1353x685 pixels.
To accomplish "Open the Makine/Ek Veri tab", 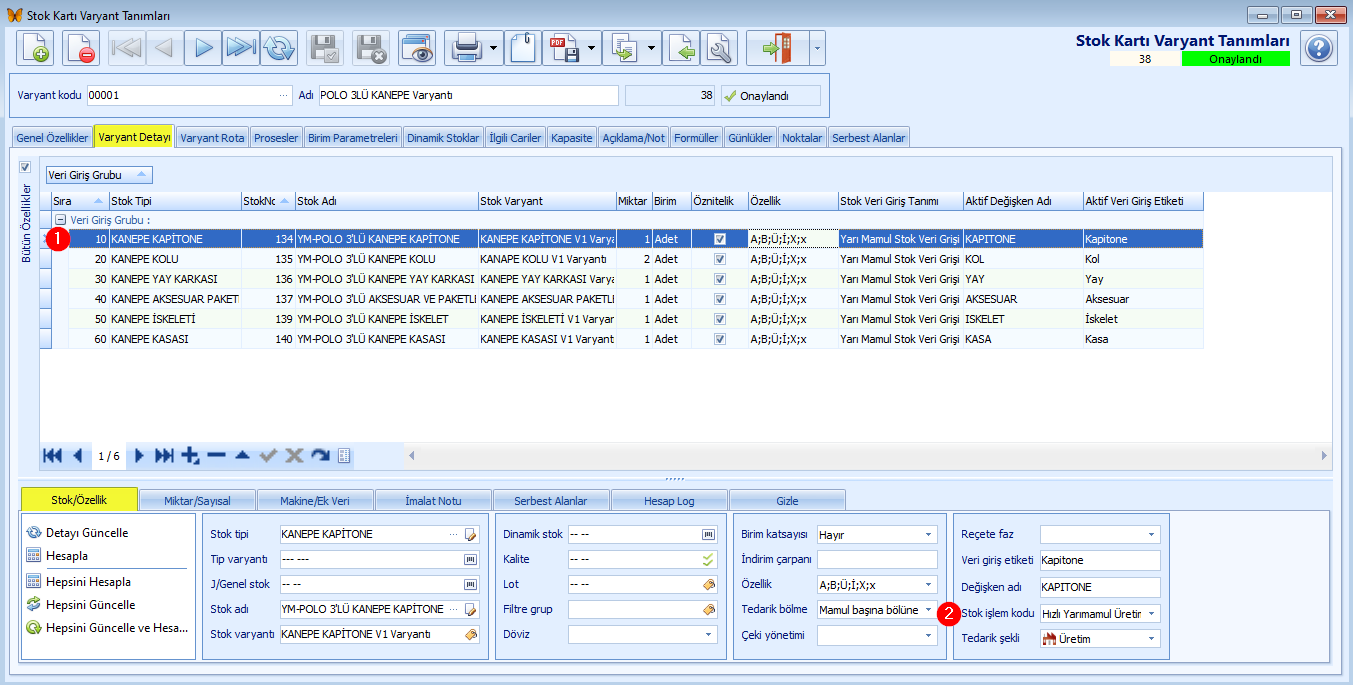I will [315, 500].
